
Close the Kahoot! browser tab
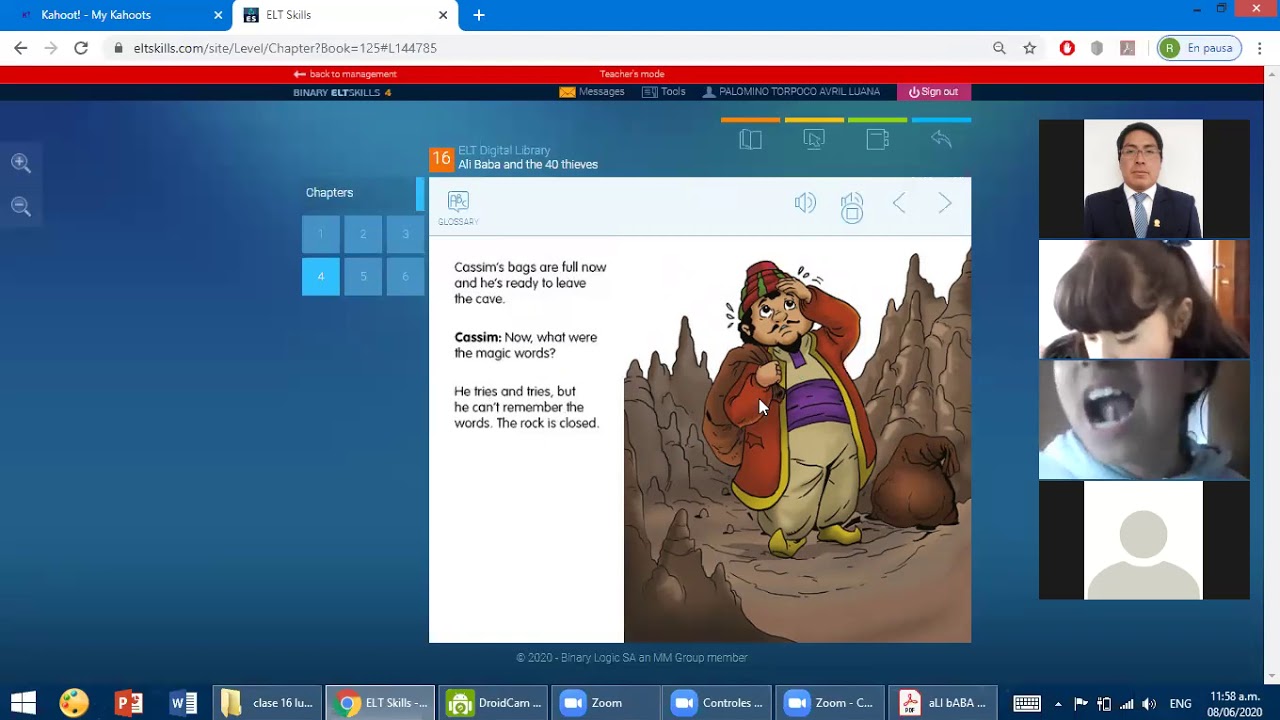pyautogui.click(x=218, y=15)
